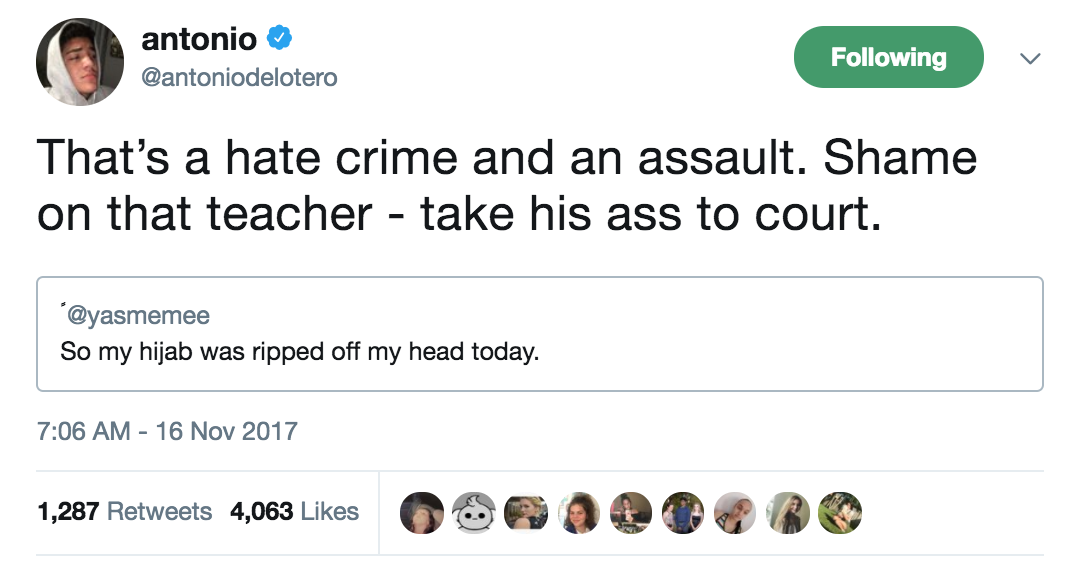The image size is (1076, 572).
Task: Open the 7:06 AM - 16 Nov 2017 timestamp
Action: pyautogui.click(x=168, y=432)
